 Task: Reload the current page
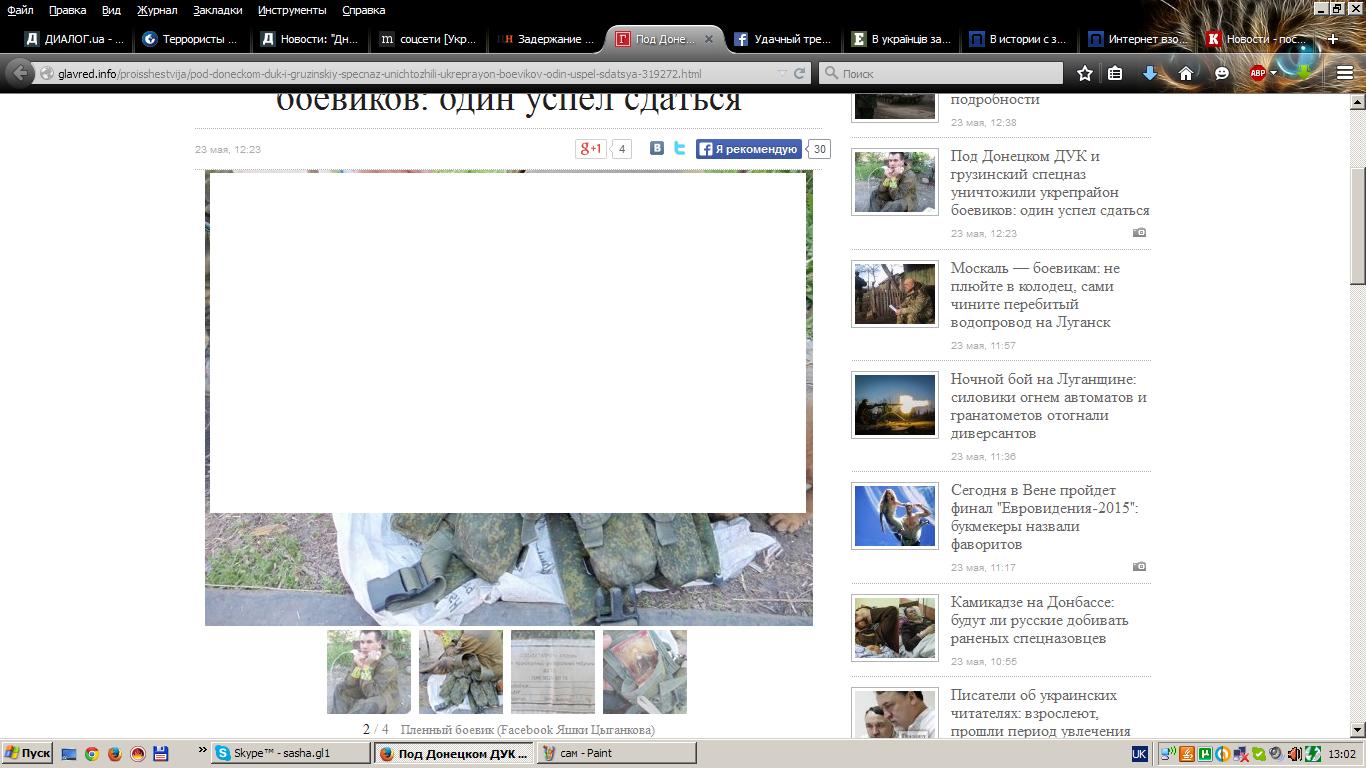800,73
